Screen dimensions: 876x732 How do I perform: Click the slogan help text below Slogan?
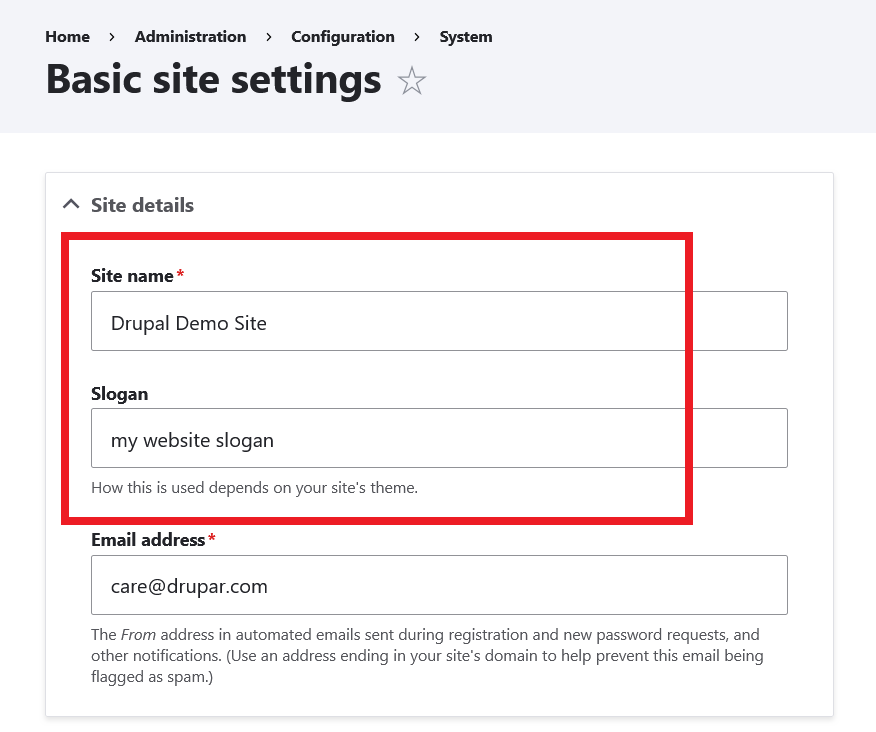[x=253, y=487]
